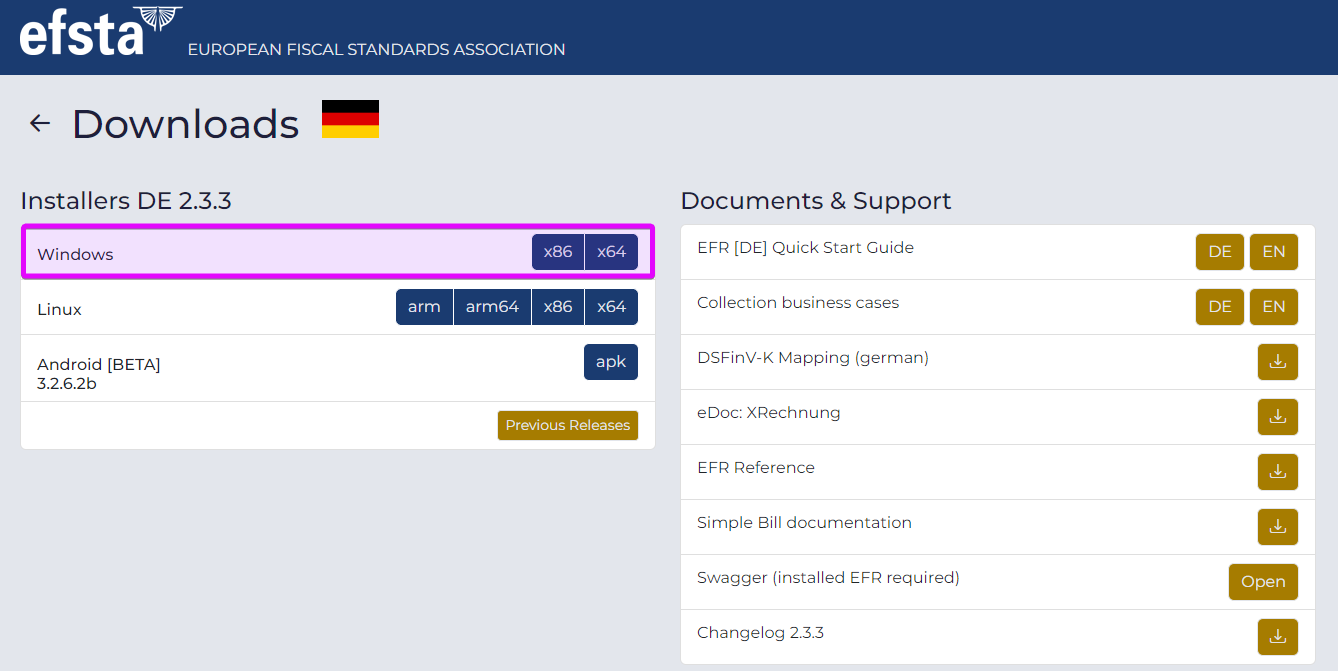Open Collection business cases in DE
The image size is (1338, 671).
(1220, 307)
